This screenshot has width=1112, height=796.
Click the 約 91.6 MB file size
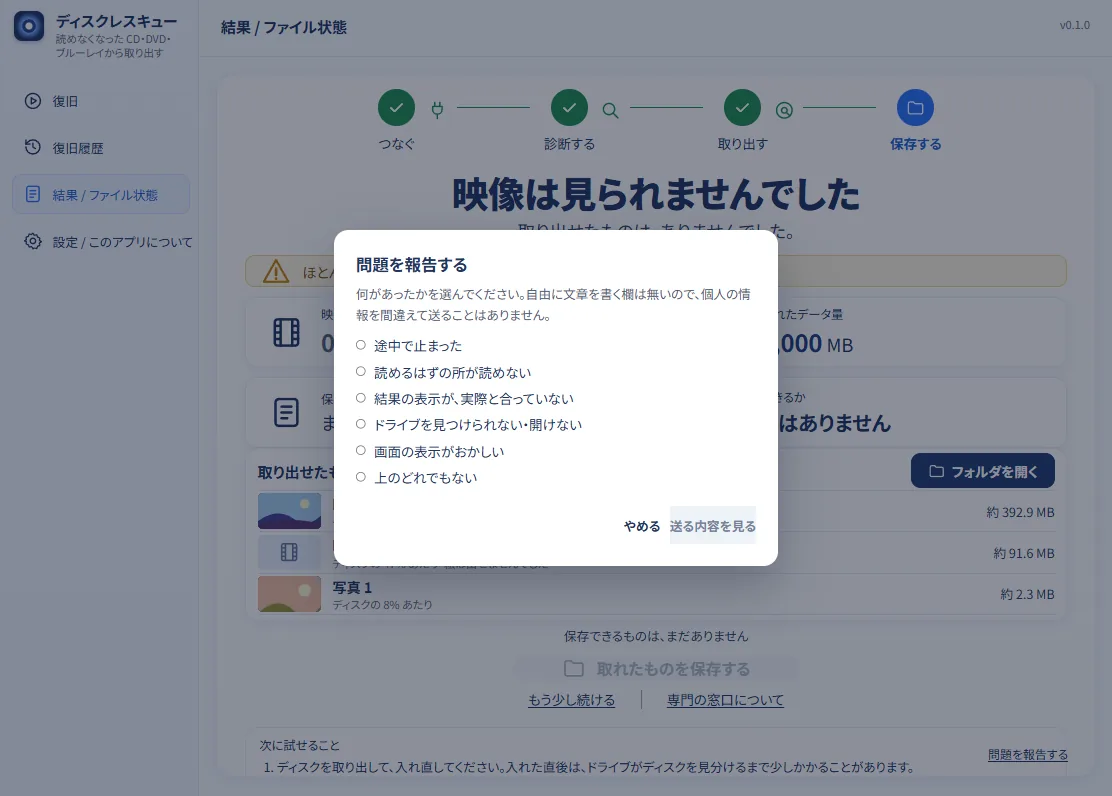1024,553
